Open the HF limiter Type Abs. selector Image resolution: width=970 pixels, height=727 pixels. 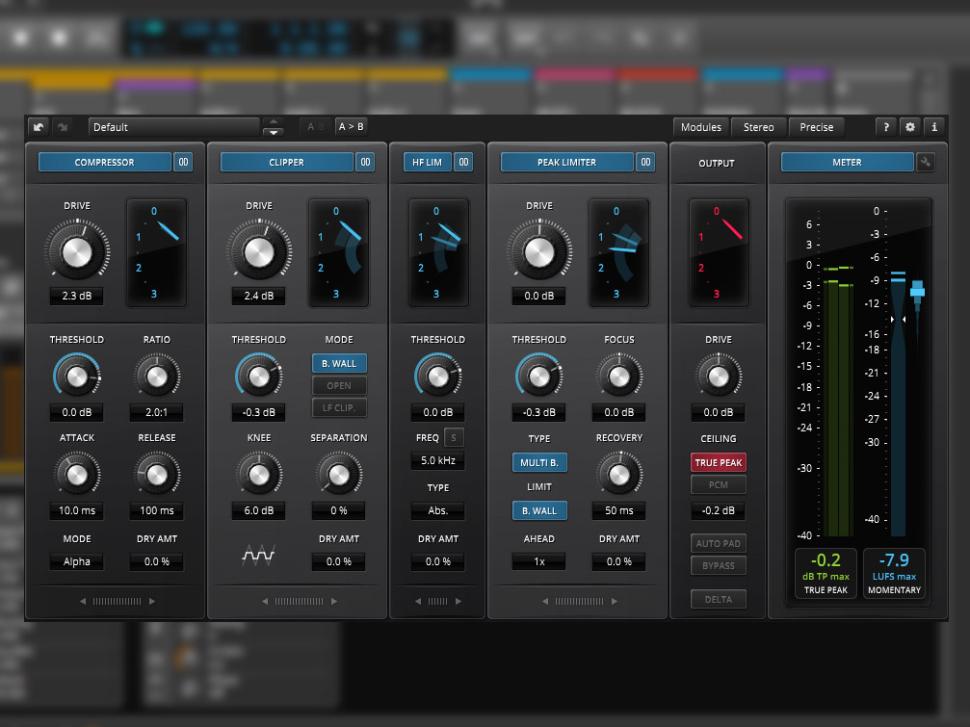point(438,511)
